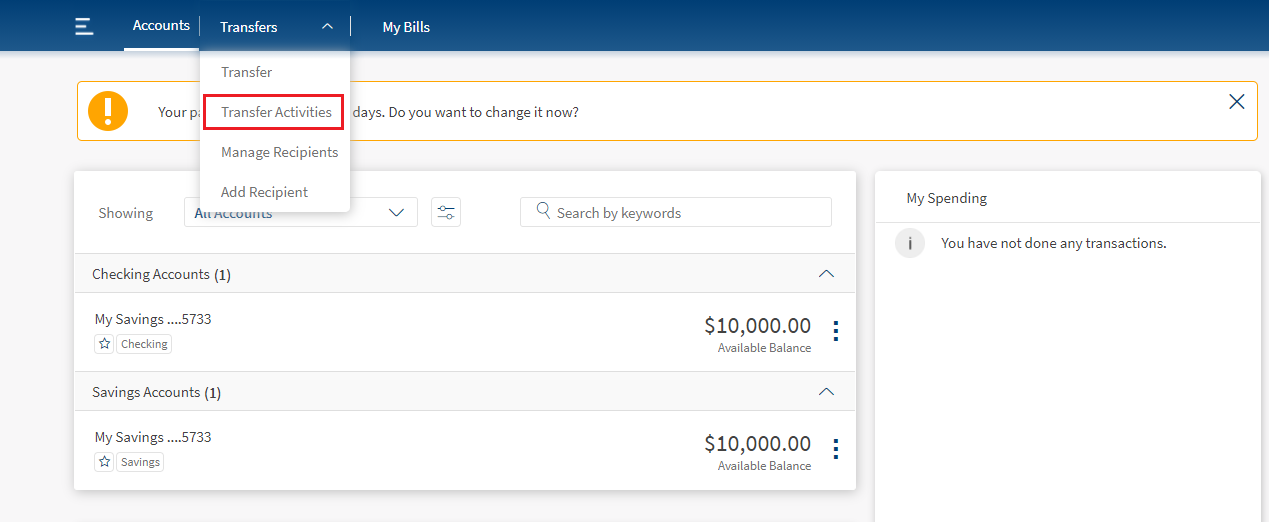Dismiss the password change notification banner
The width and height of the screenshot is (1269, 522).
(1236, 101)
